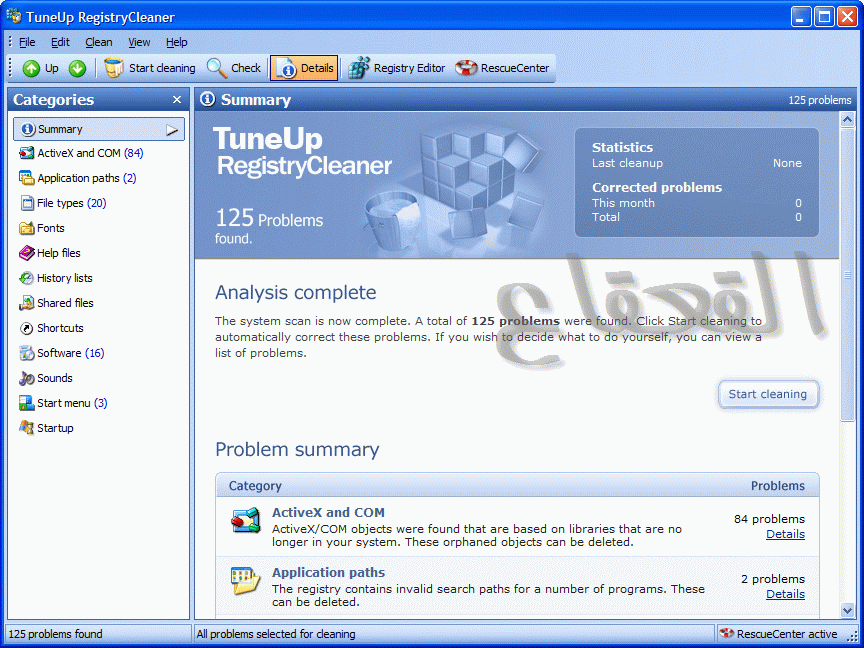Click the green Down arrow icon
Screen dimensions: 864x648
77,68
